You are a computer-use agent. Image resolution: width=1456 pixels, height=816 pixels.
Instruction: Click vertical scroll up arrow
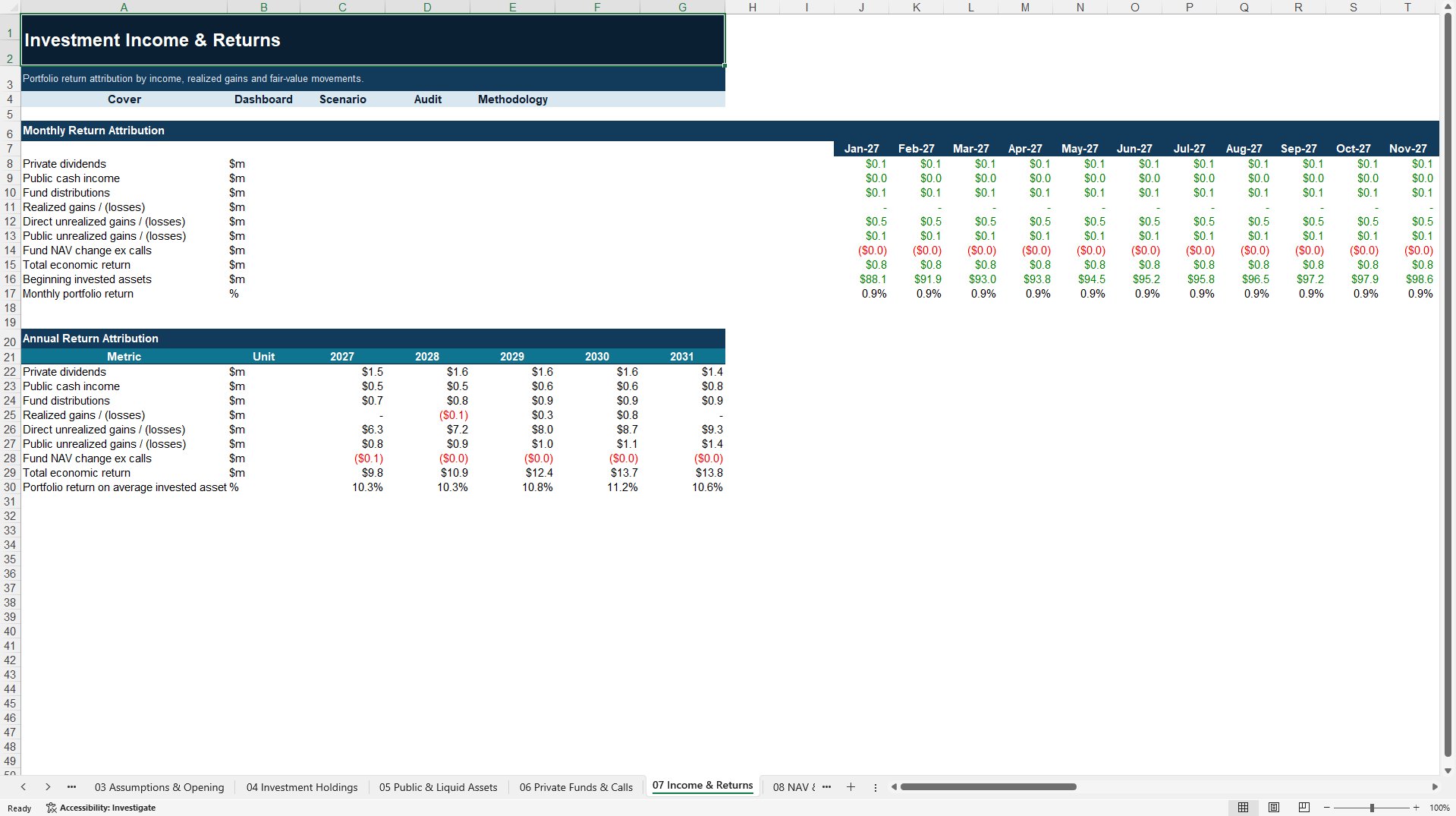tap(1448, 7)
